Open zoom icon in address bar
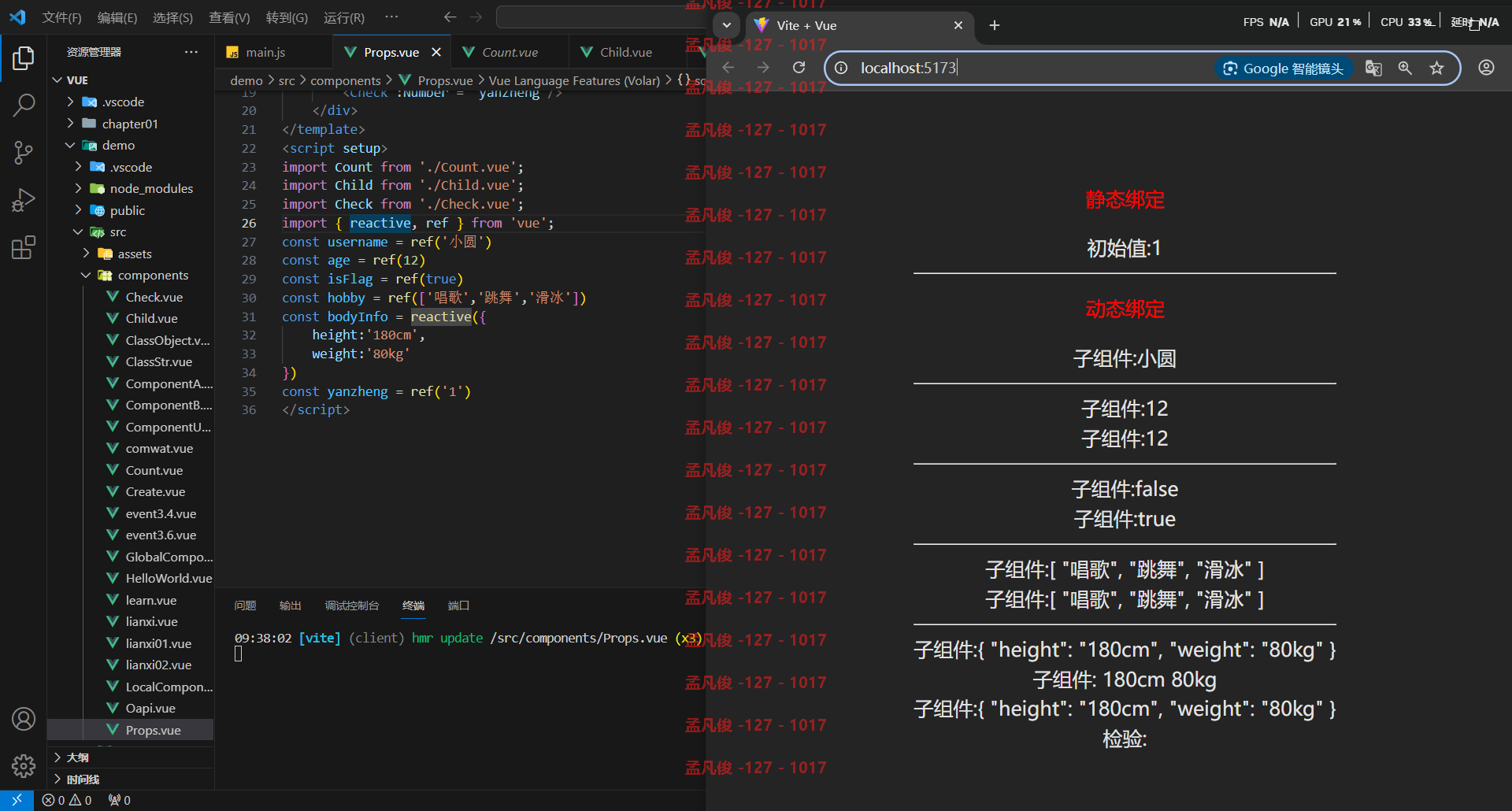The height and width of the screenshot is (811, 1512). [1405, 68]
